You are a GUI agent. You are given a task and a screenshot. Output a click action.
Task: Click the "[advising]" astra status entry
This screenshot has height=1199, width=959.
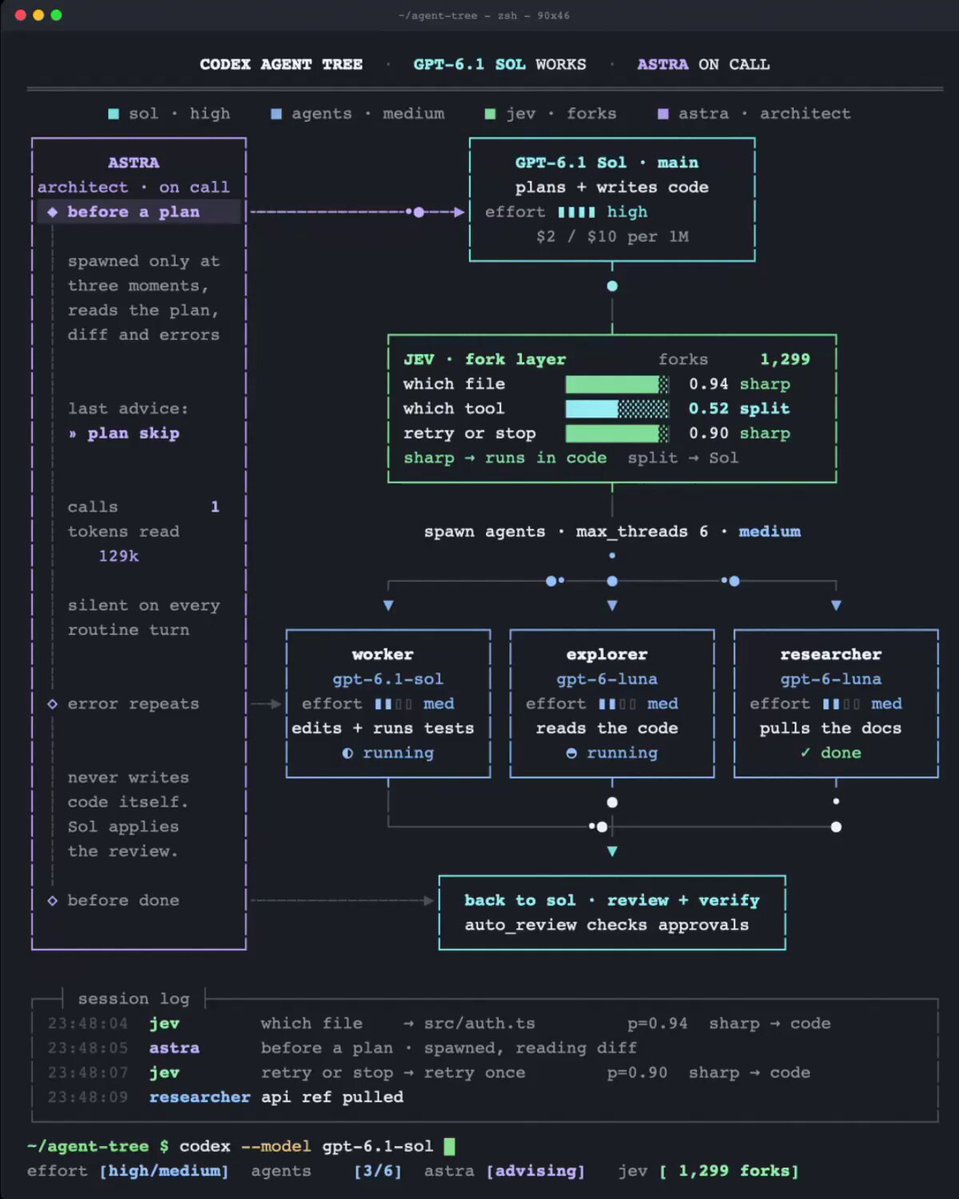click(535, 1171)
